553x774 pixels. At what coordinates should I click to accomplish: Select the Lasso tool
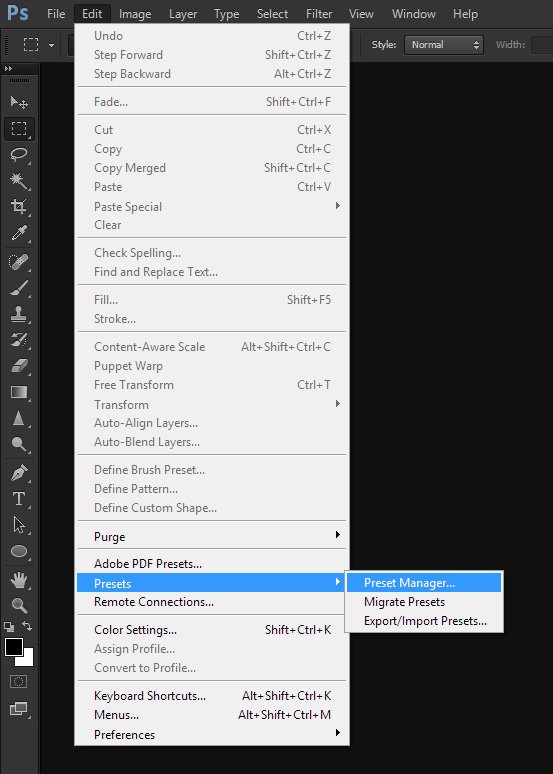tap(19, 155)
